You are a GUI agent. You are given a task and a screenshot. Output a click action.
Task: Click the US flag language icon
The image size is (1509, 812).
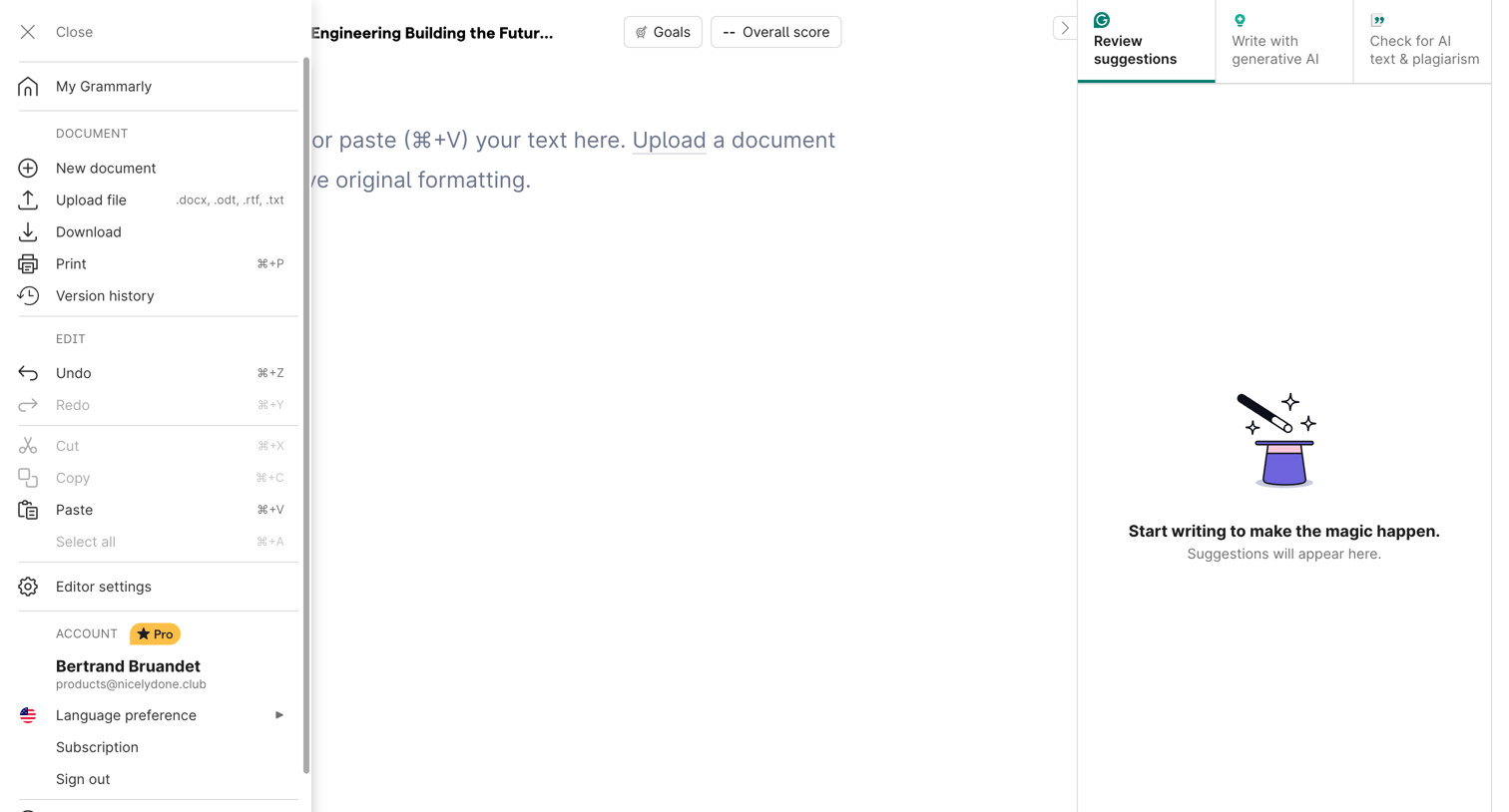click(28, 715)
